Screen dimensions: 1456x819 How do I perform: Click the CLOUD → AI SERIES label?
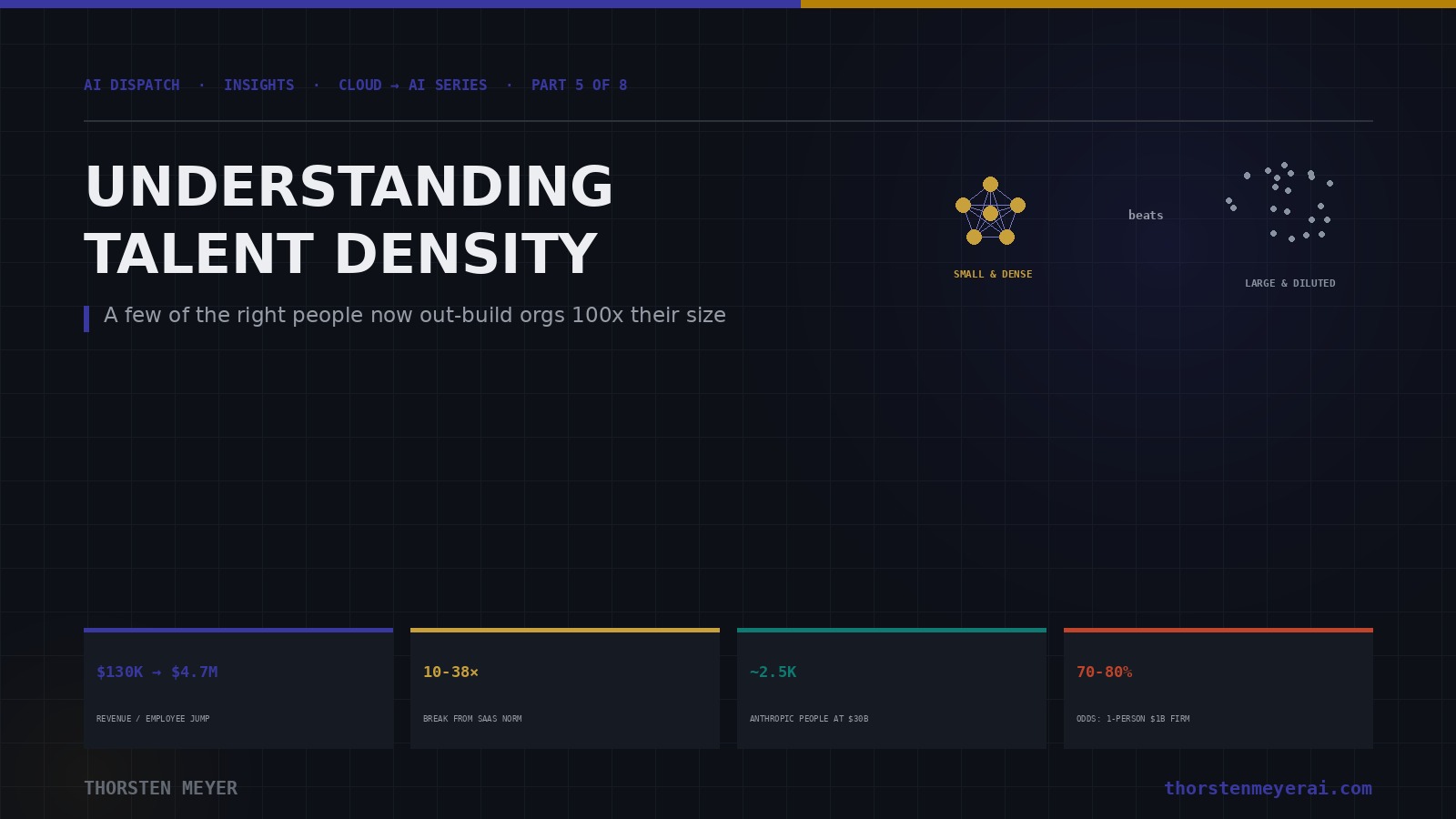413,85
